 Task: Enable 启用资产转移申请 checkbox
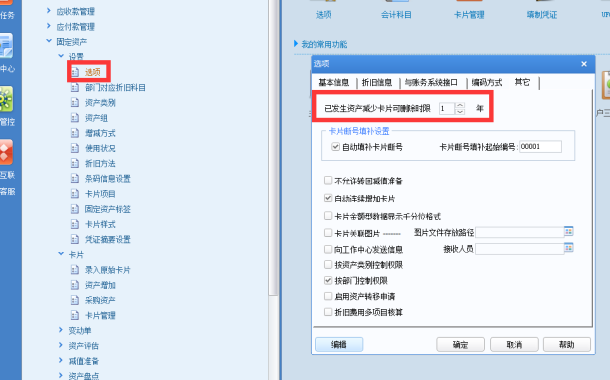tap(328, 296)
